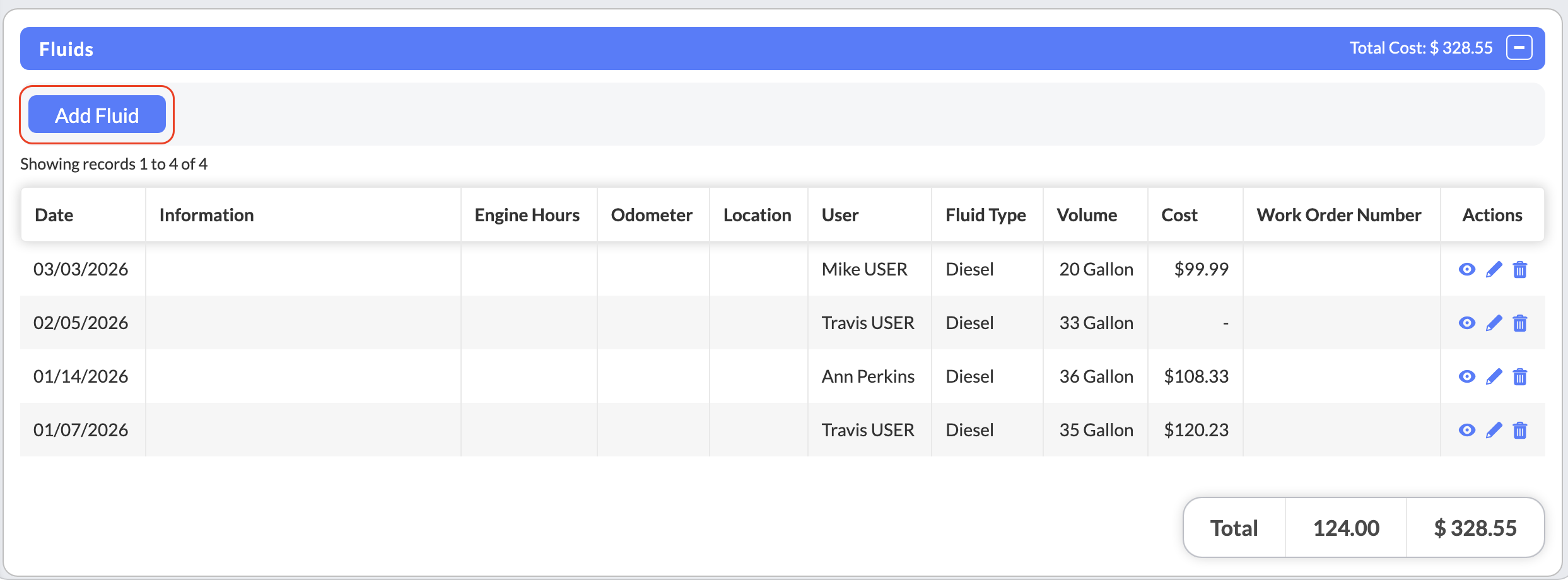Click the 35 Gallon volume cell
The width and height of the screenshot is (1568, 580).
1096,430
